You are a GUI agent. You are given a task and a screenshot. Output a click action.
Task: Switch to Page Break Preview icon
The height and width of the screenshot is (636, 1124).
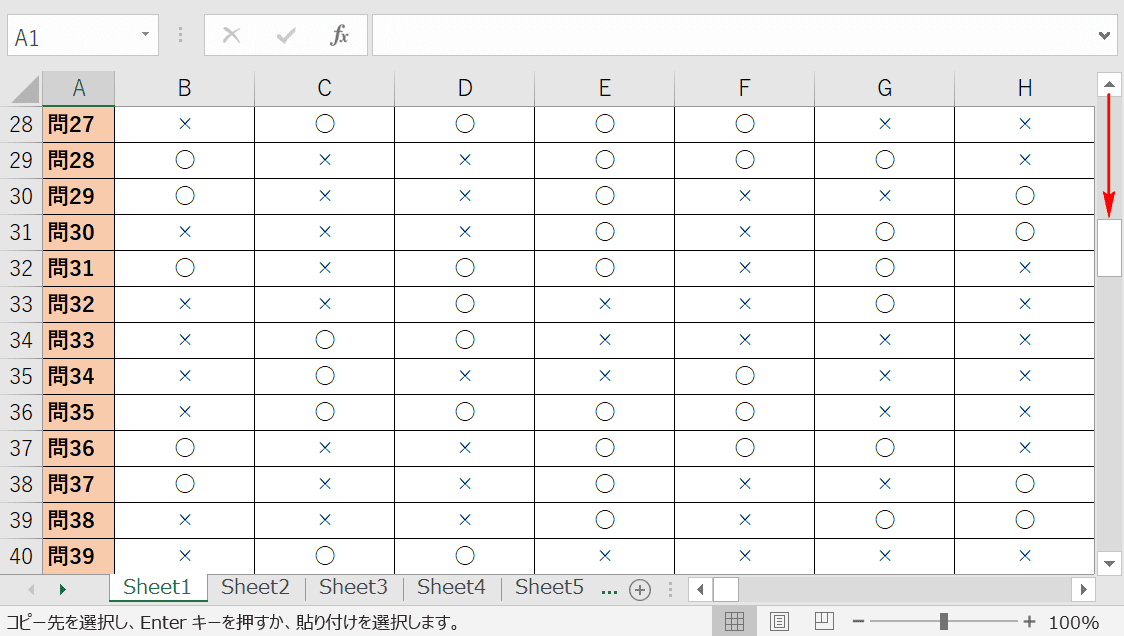[x=824, y=621]
